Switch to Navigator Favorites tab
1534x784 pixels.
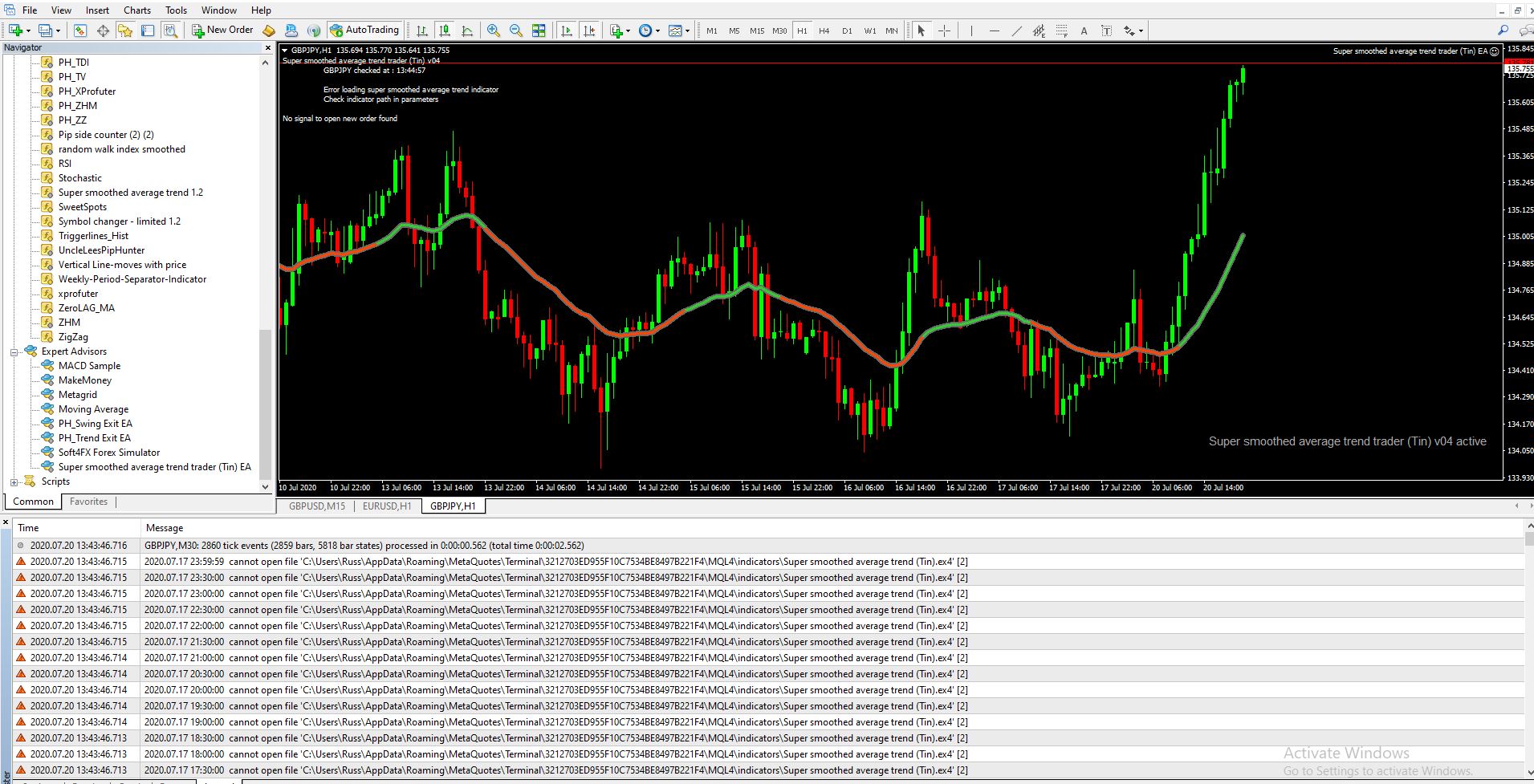click(88, 502)
